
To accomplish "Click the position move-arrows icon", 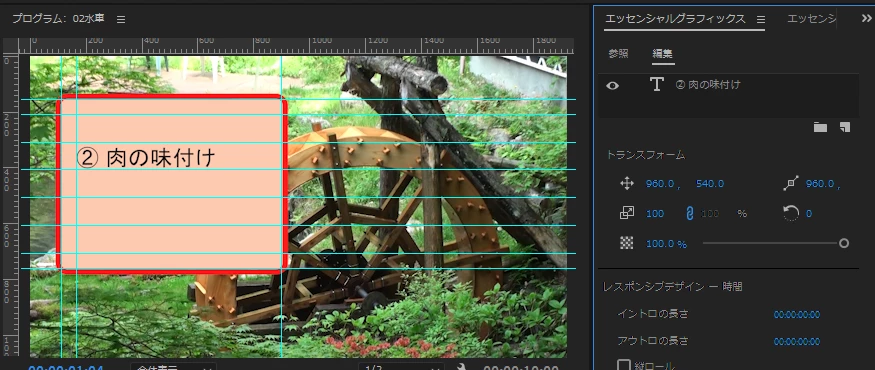I will point(627,184).
